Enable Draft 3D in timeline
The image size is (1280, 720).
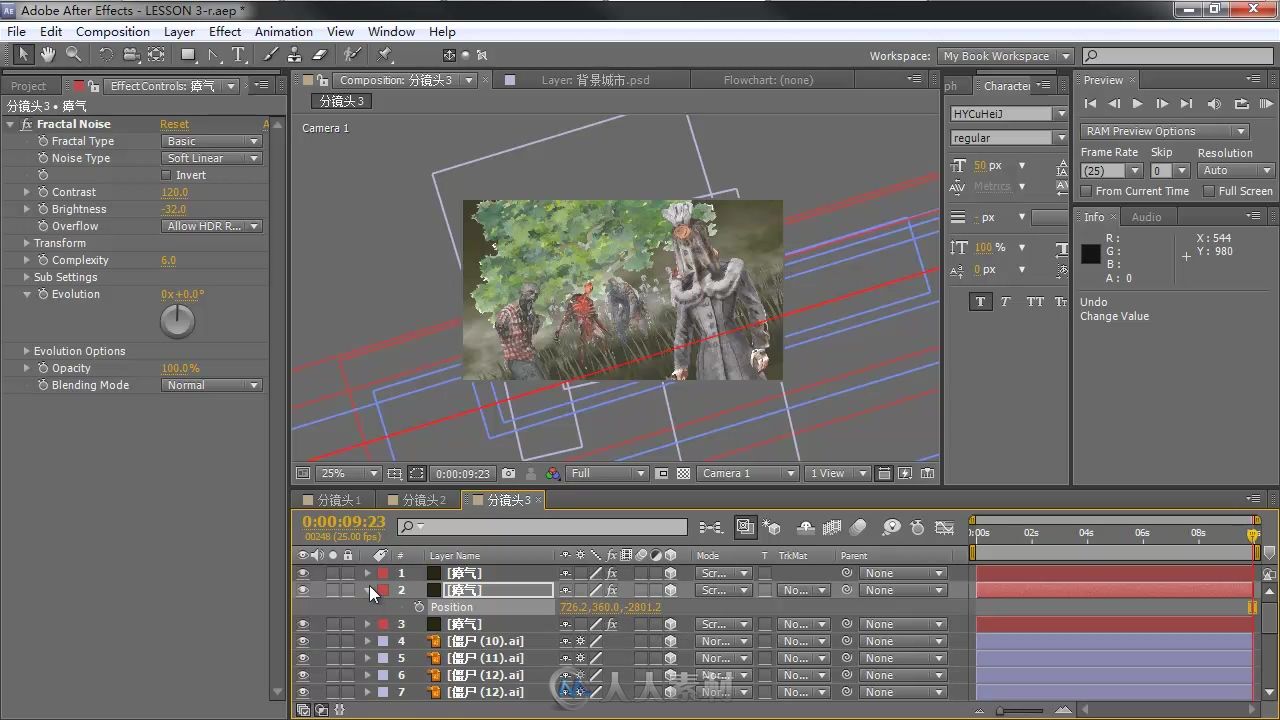pyautogui.click(x=771, y=527)
